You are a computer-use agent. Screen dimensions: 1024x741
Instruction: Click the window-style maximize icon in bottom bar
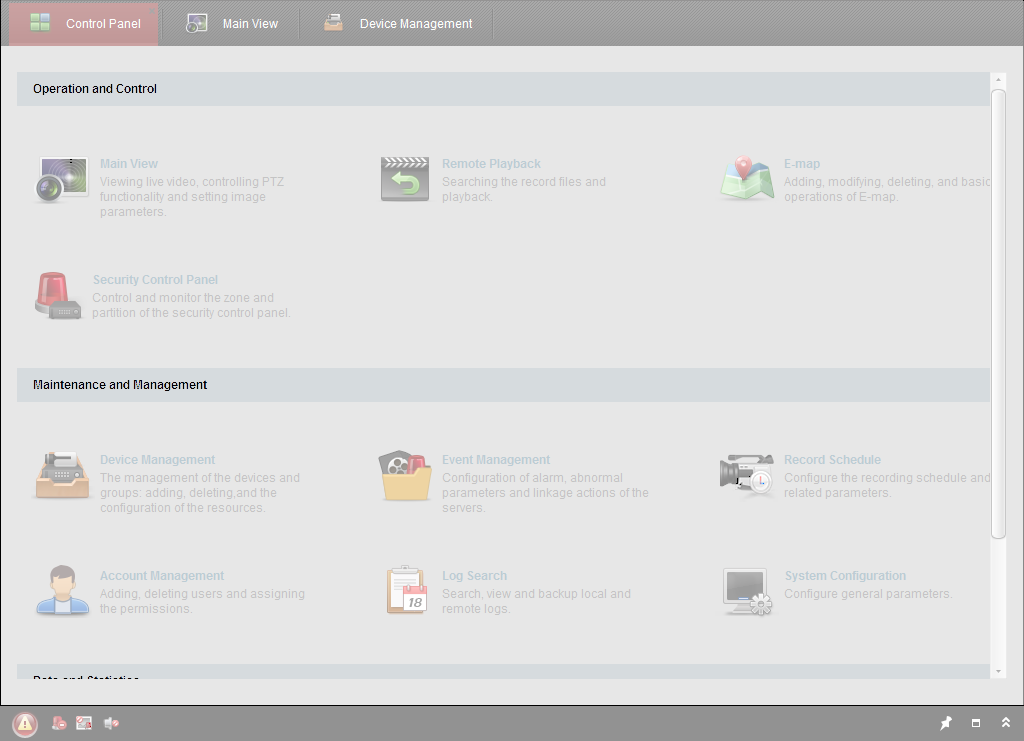pos(976,723)
